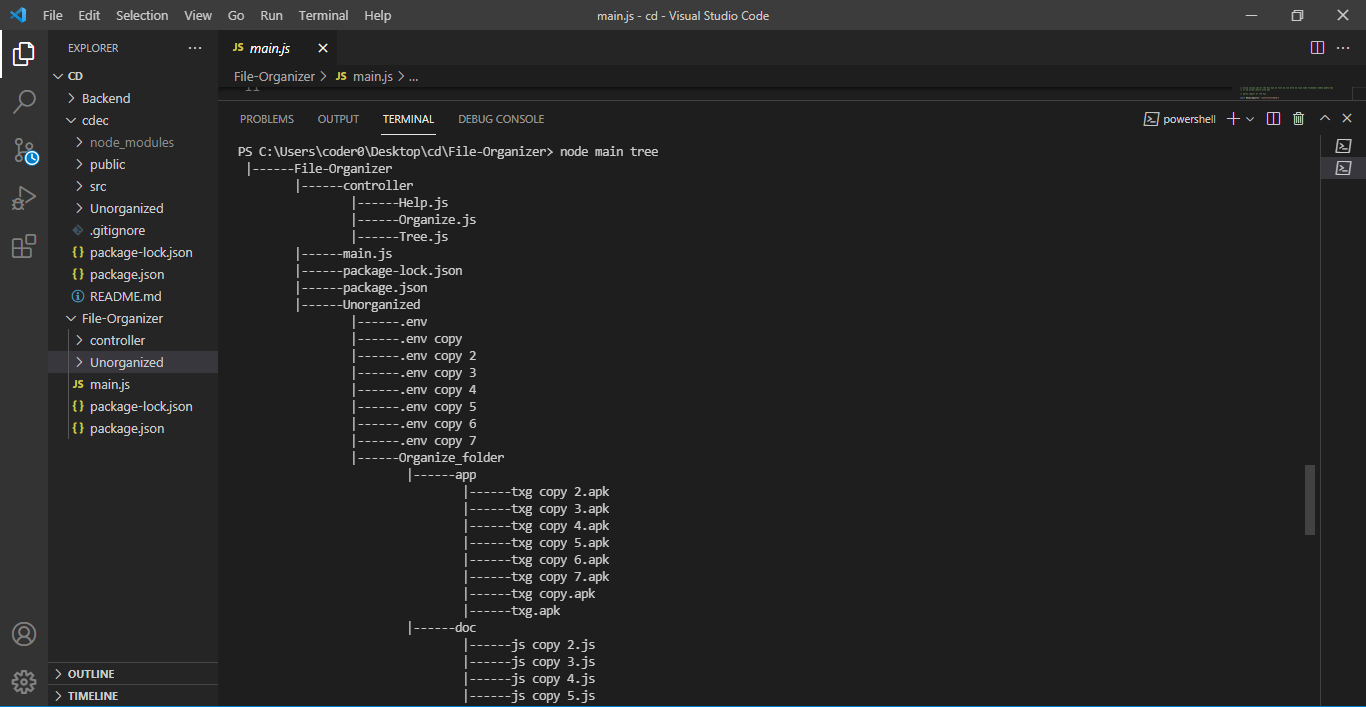The image size is (1366, 707).
Task: Split the terminal using the split icon
Action: 1272,118
